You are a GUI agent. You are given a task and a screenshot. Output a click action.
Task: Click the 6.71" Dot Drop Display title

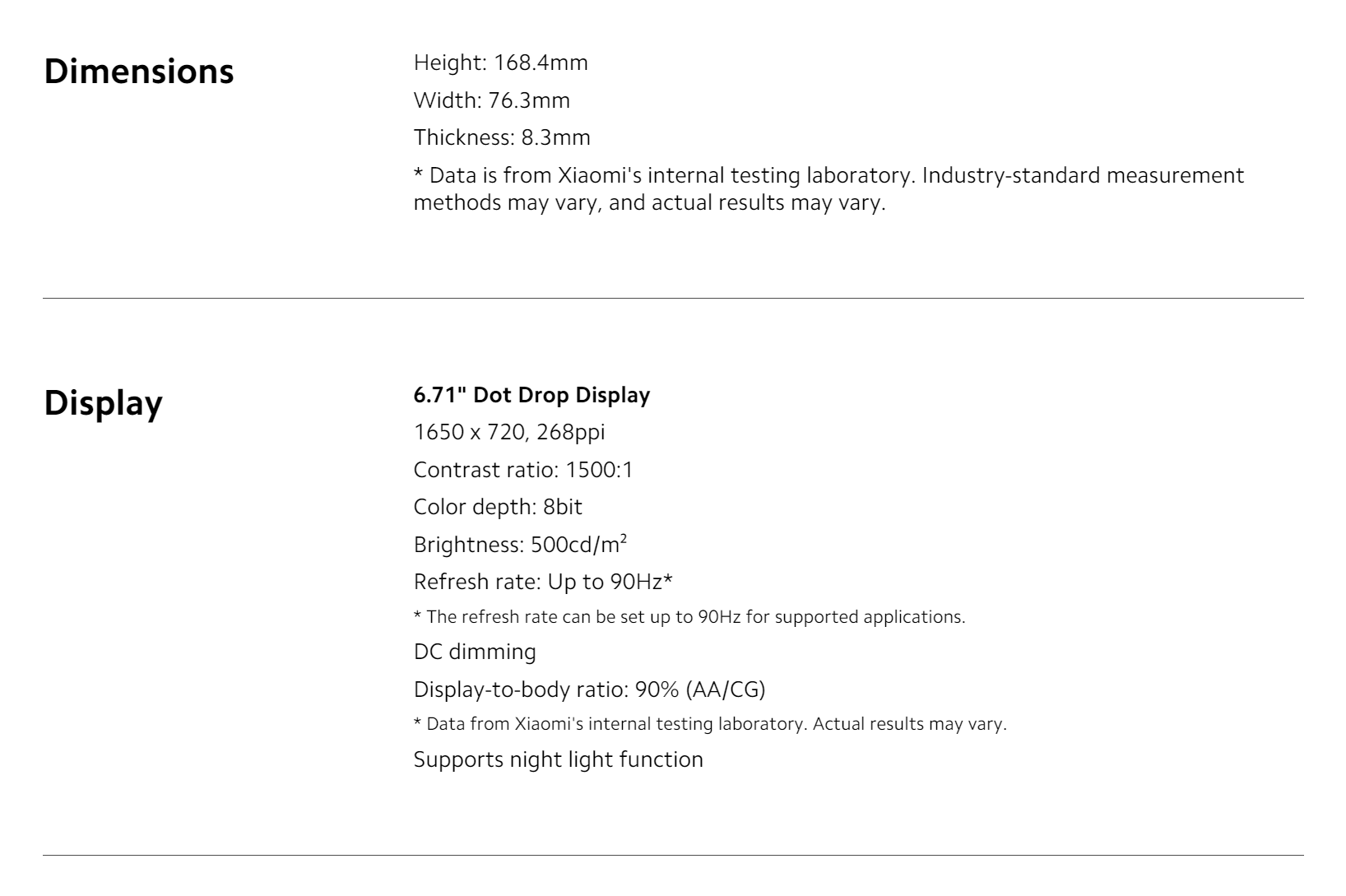(531, 395)
